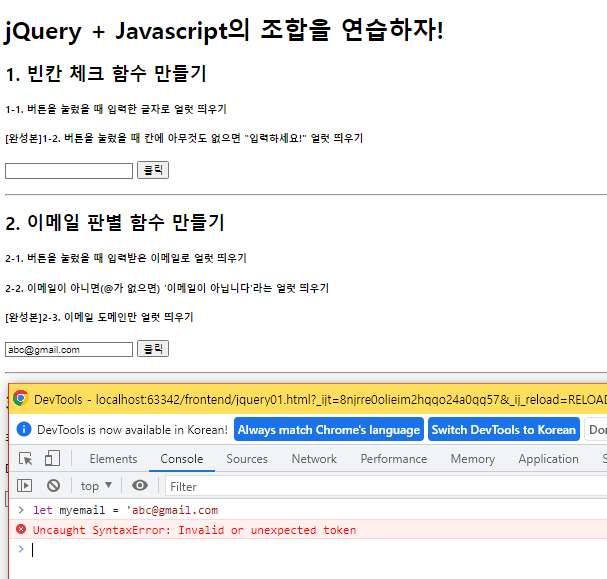Click the '[완성본]2-3.' instruction line

coord(99,317)
